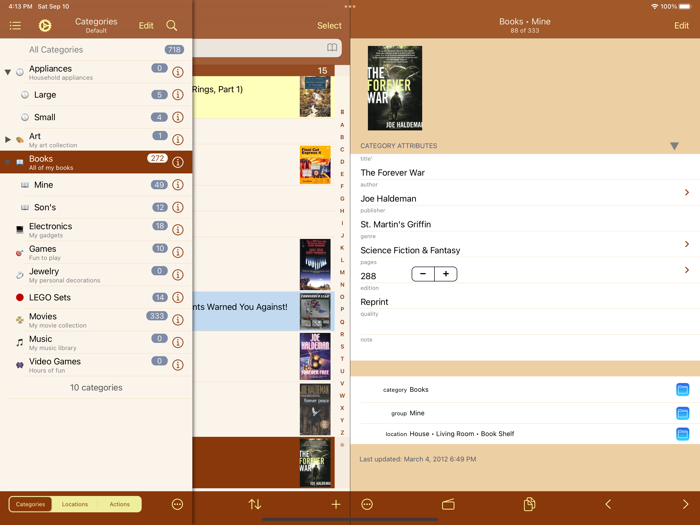Select Forever Free book thumbnail

(x=315, y=356)
